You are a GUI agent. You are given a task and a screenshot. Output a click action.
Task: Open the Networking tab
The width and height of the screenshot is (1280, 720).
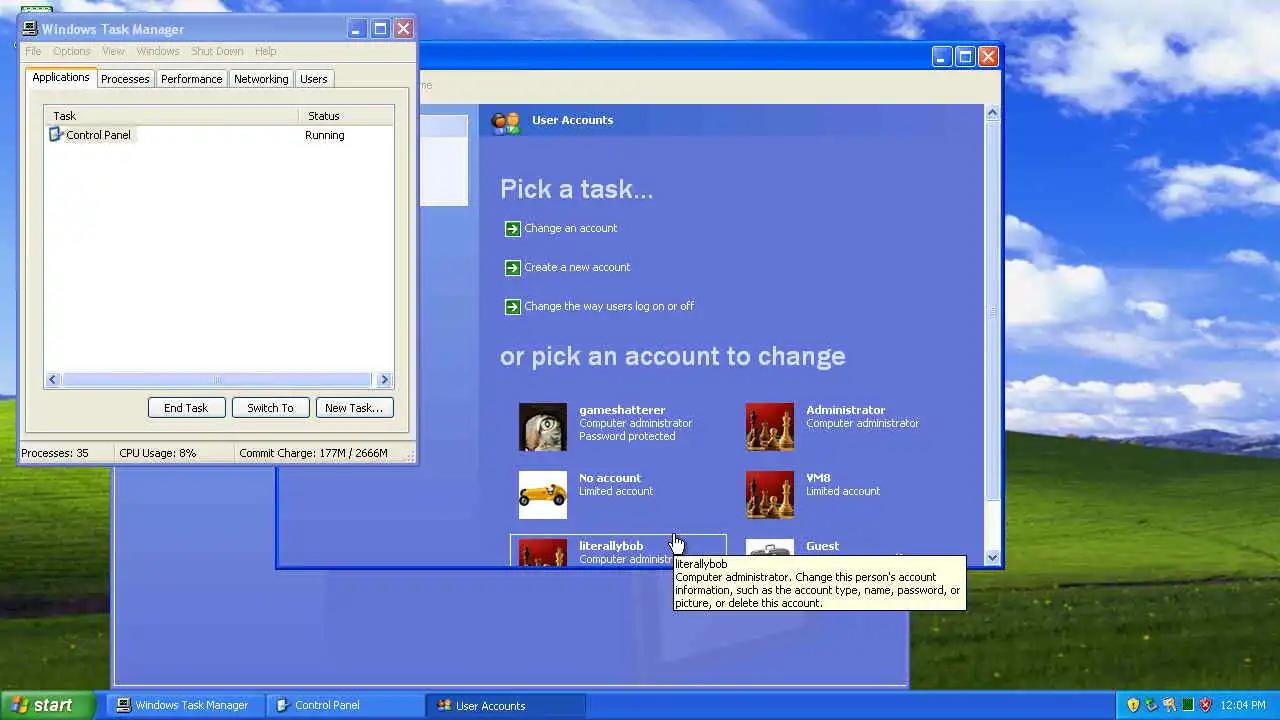261,79
